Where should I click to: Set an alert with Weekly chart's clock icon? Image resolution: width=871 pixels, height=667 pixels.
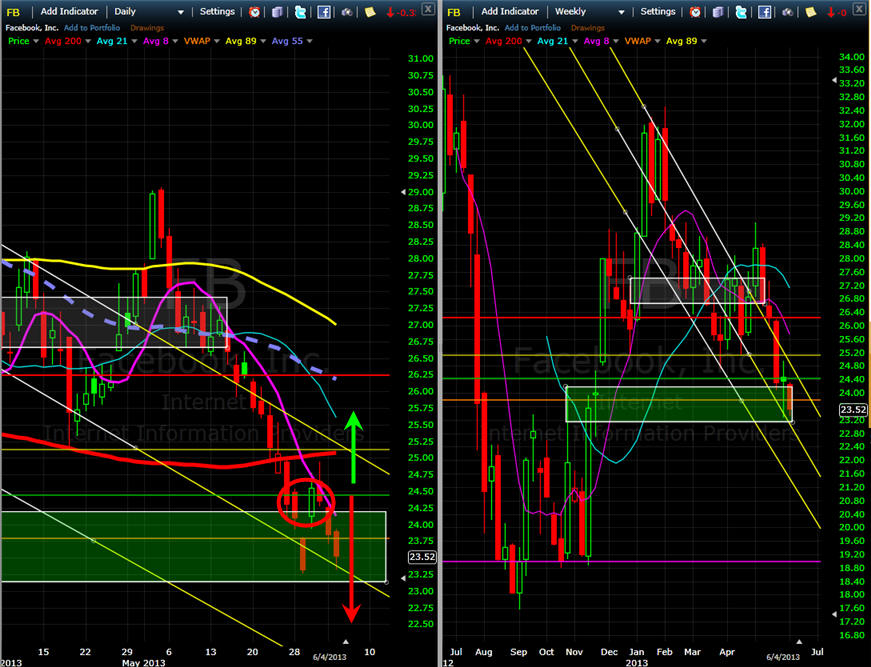[696, 12]
